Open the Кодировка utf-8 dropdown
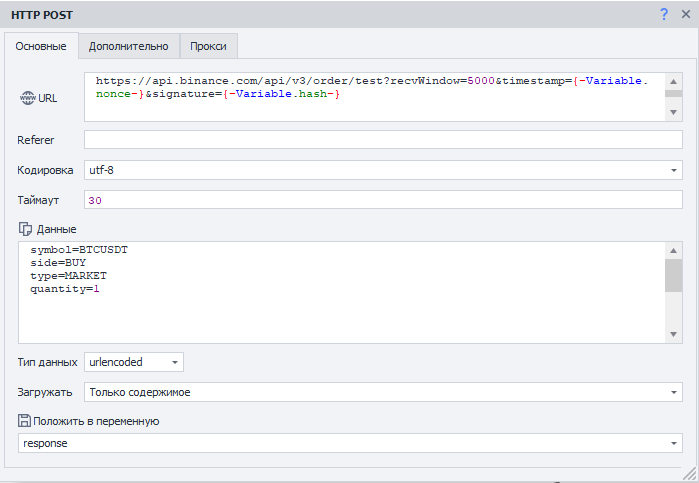Image resolution: width=699 pixels, height=483 pixels. coord(674,170)
